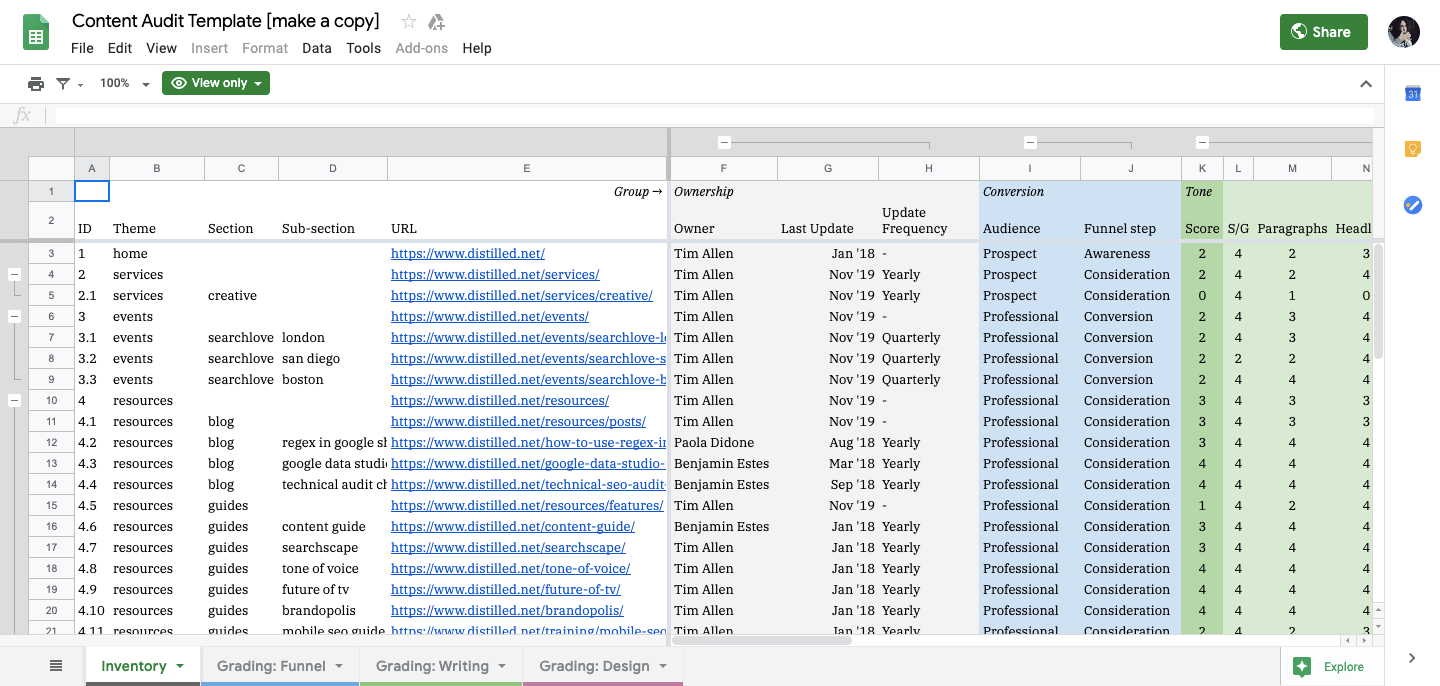The width and height of the screenshot is (1440, 686).
Task: Click the filter views icon
Action: pos(63,83)
